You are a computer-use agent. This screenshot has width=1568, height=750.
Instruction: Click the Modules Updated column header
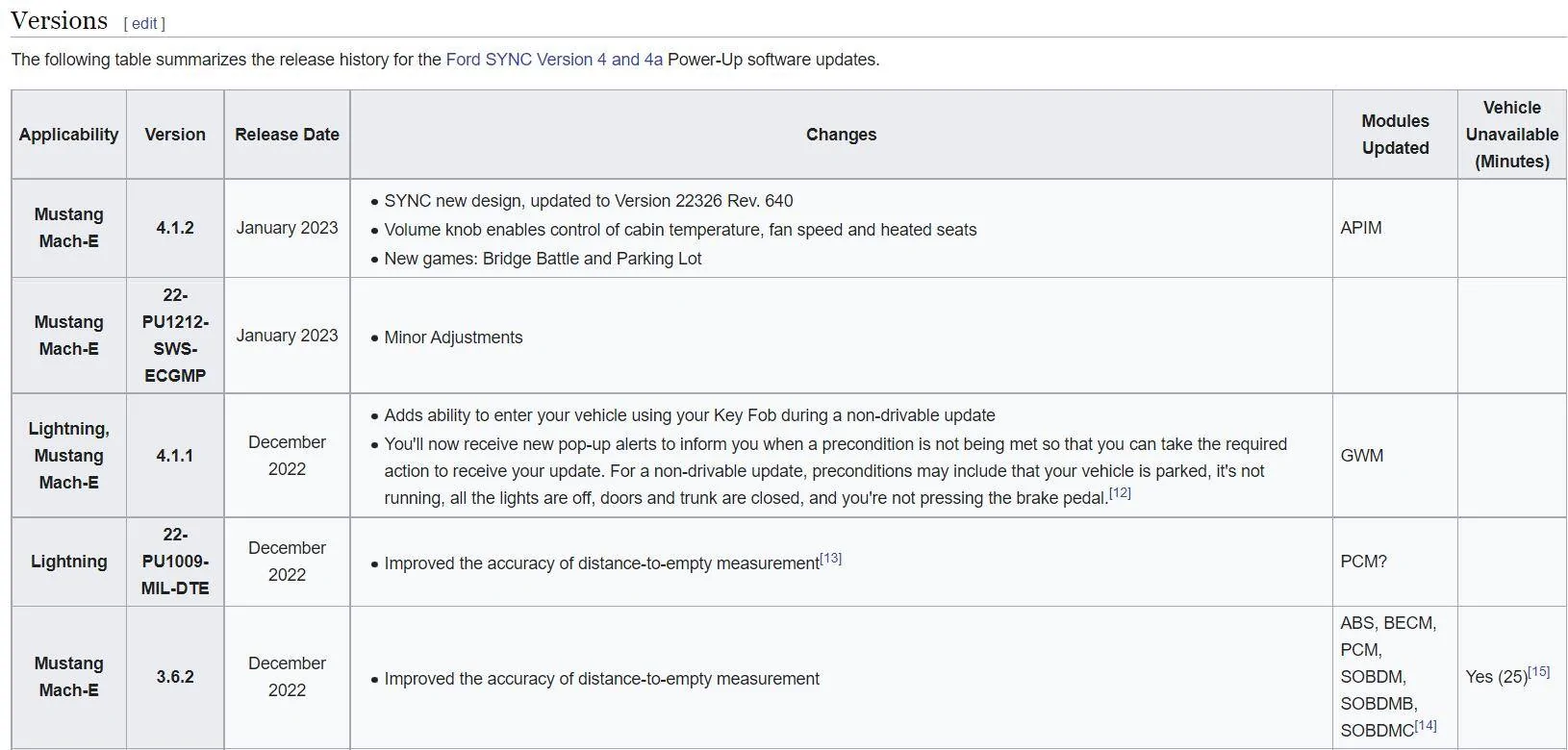(x=1395, y=135)
